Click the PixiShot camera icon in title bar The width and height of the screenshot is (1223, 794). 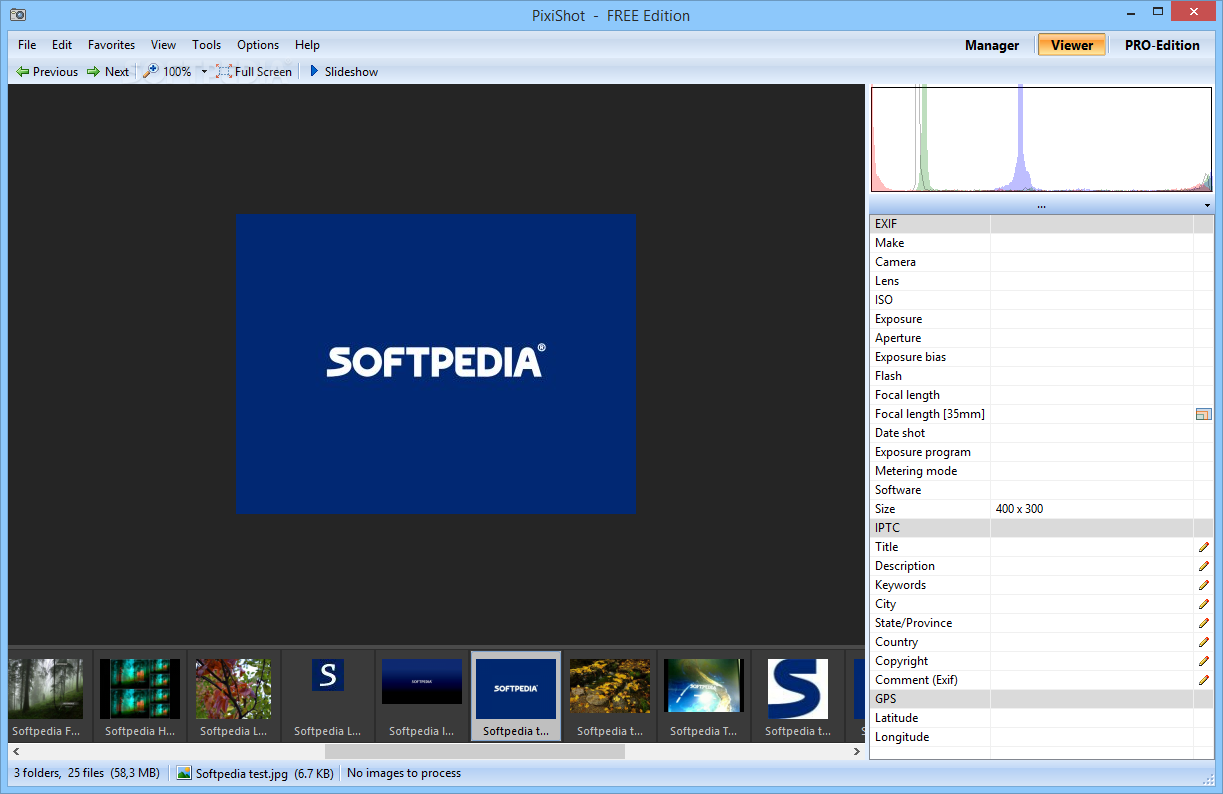click(18, 15)
